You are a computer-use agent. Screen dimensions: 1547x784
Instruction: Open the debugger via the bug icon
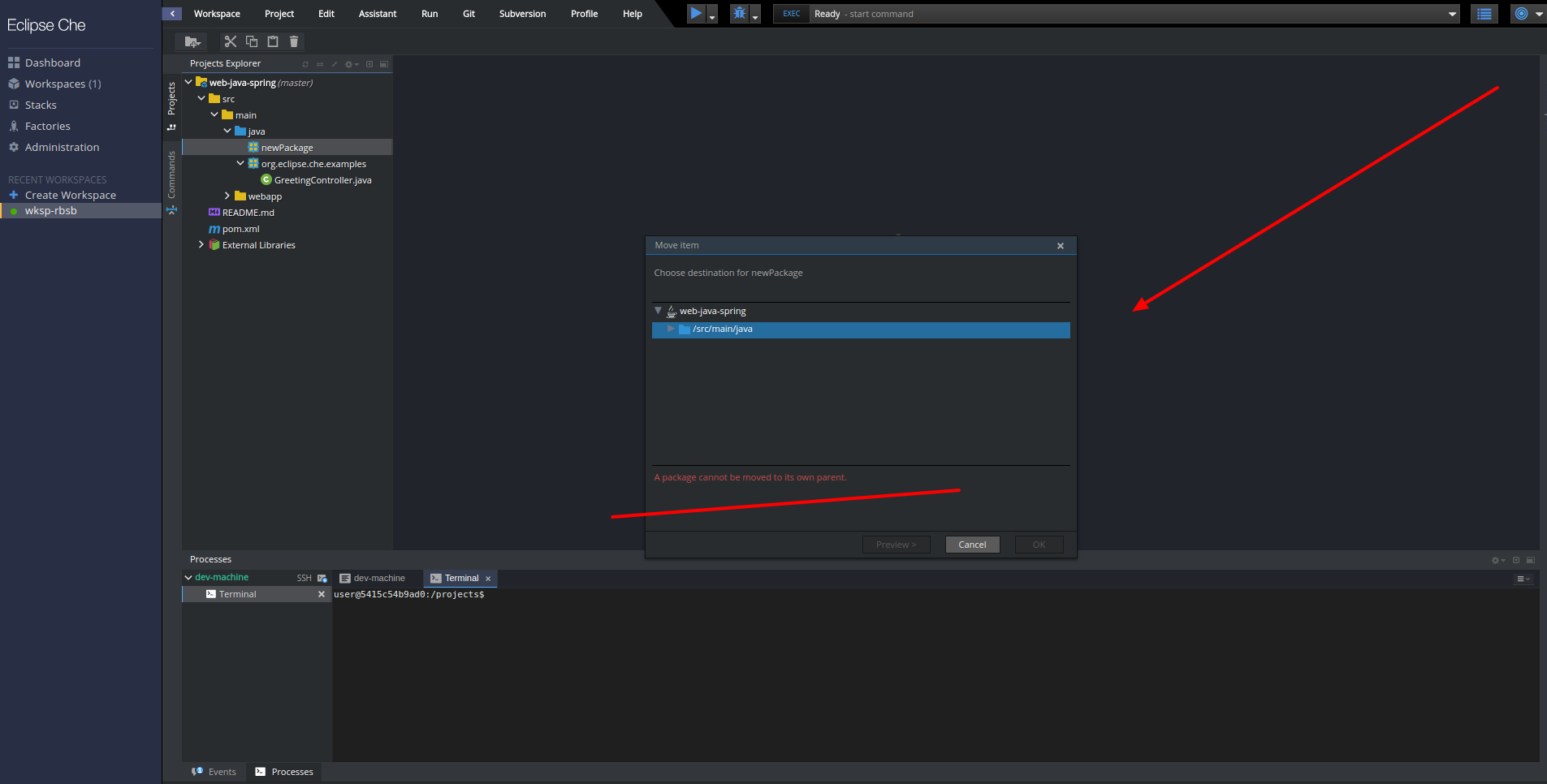click(x=737, y=13)
